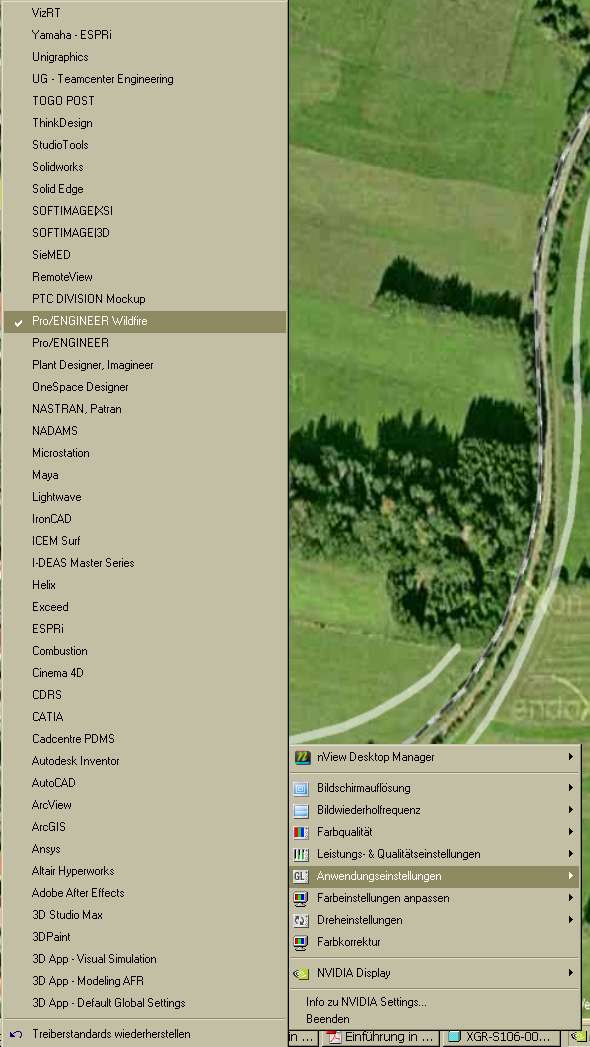Select Autodesk Inventor profile

145,761
